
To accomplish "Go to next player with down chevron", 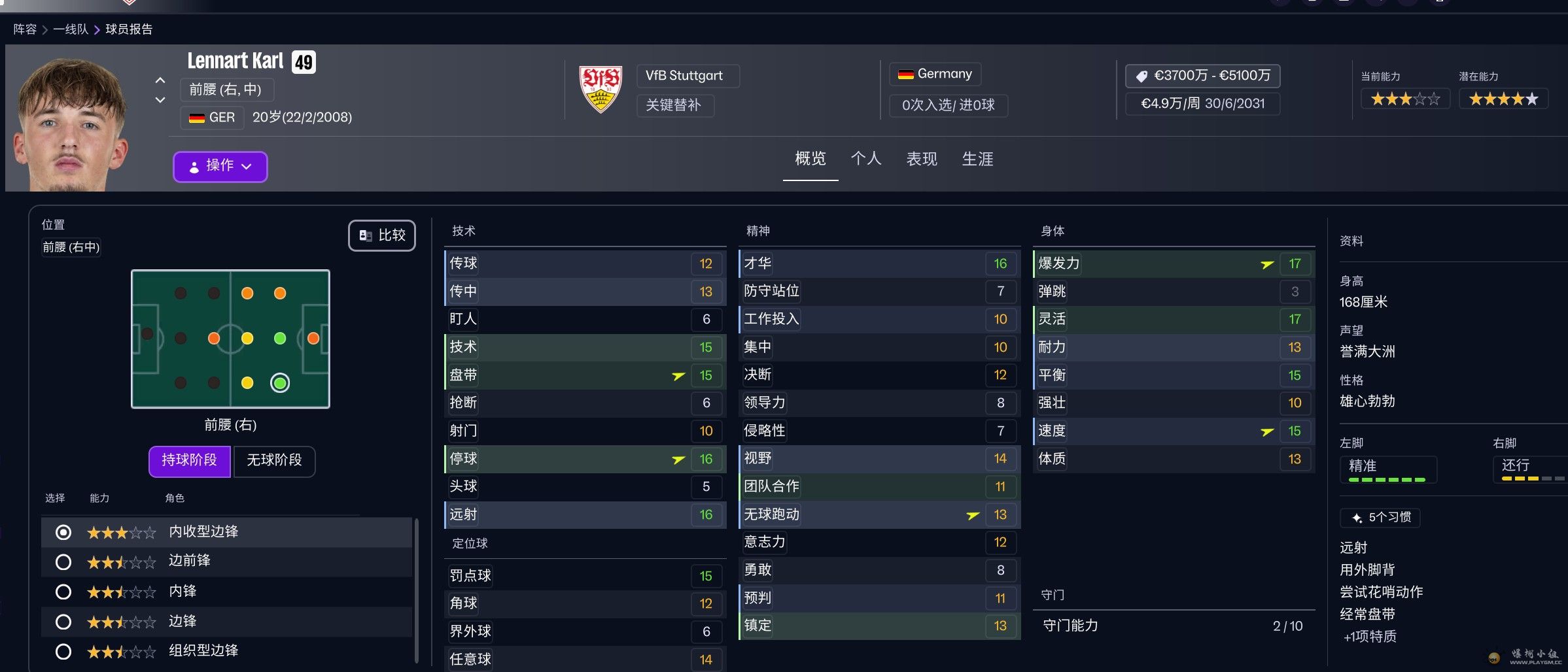I will click(160, 100).
